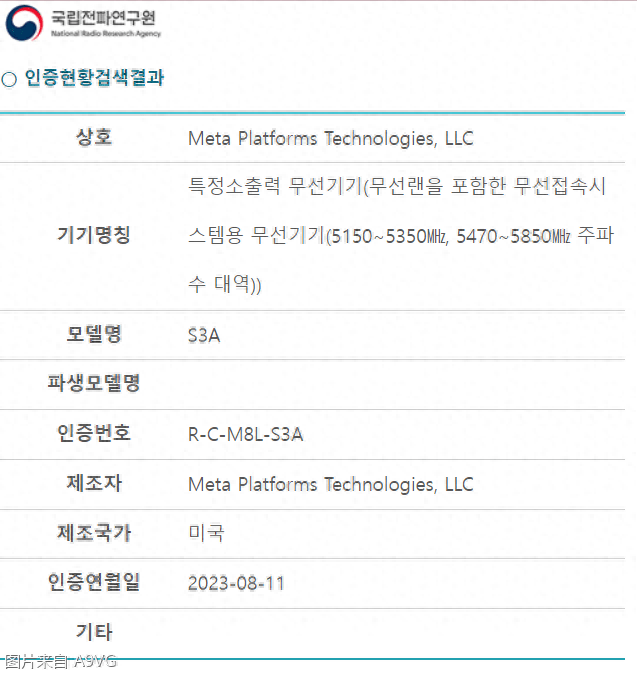Select the country value 미국
Screen dimensions: 637x673
206,533
